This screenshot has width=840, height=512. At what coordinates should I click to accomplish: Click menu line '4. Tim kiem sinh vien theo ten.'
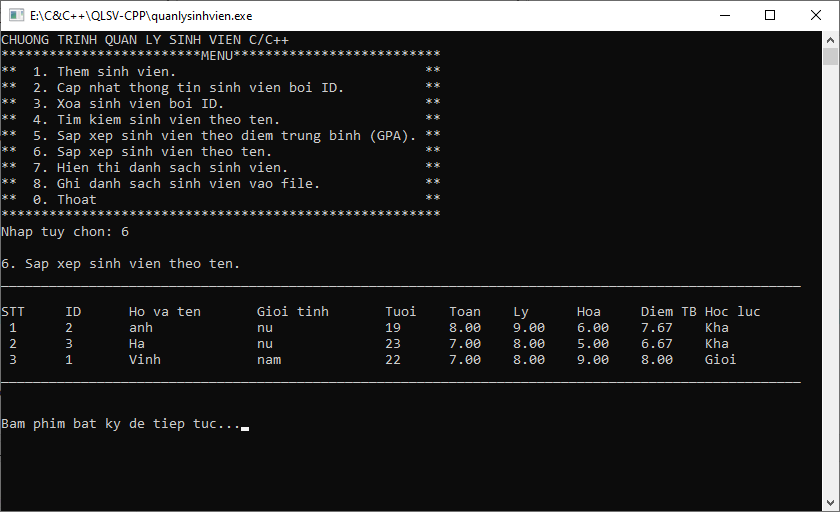click(x=156, y=120)
